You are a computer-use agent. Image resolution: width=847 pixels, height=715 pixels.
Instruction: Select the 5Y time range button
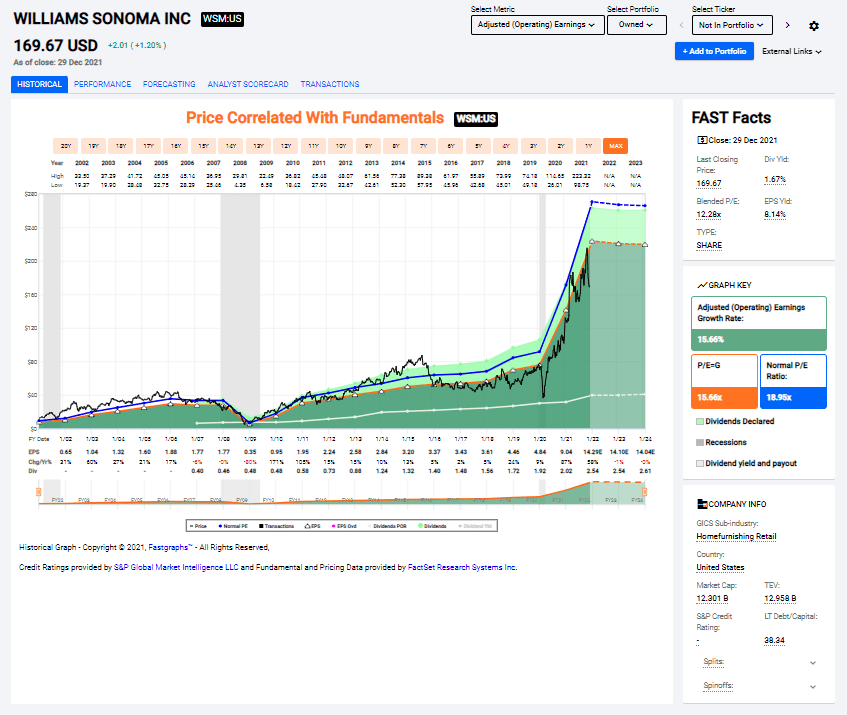point(479,146)
